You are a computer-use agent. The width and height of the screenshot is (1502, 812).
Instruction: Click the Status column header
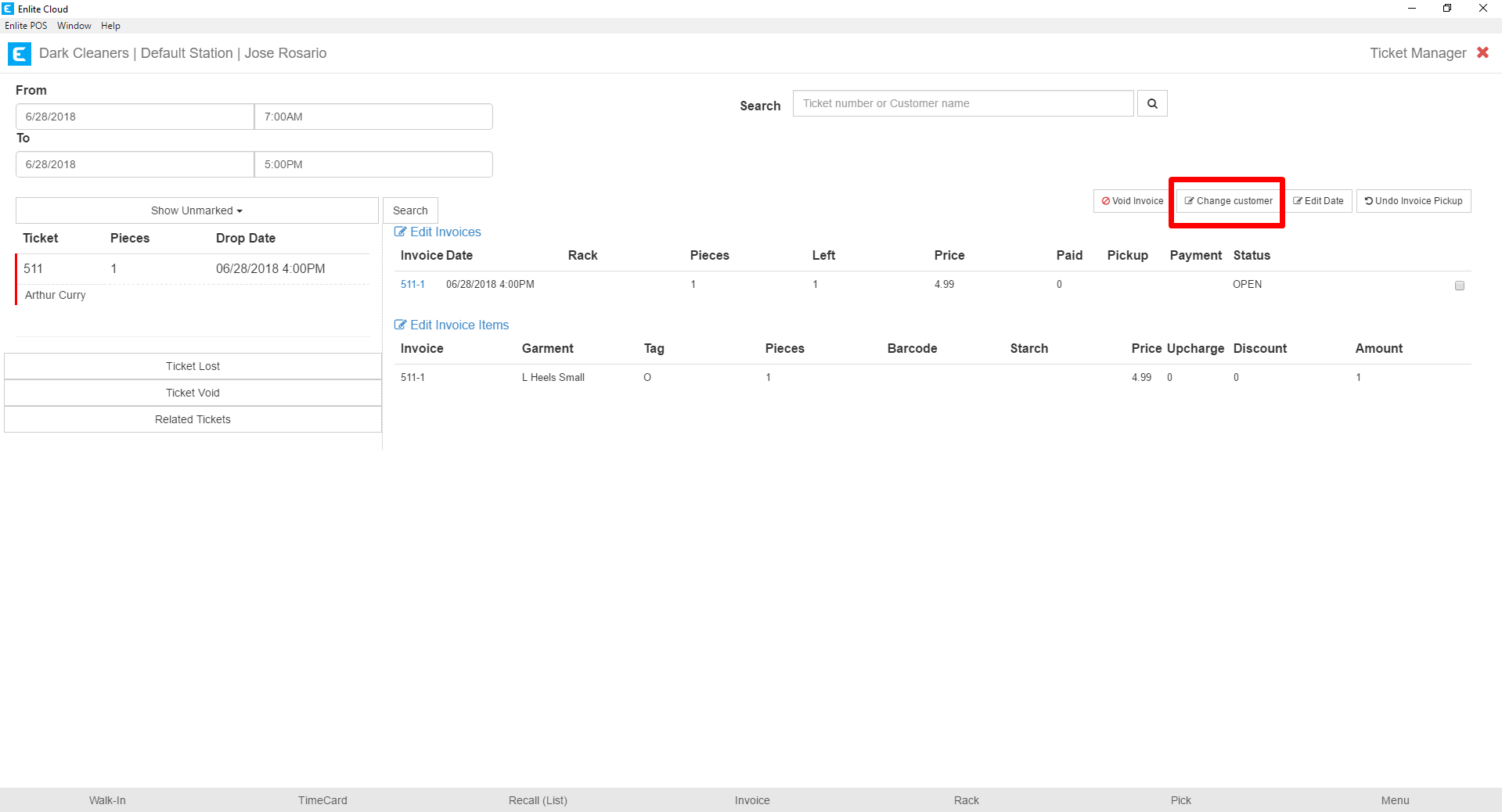click(1252, 255)
